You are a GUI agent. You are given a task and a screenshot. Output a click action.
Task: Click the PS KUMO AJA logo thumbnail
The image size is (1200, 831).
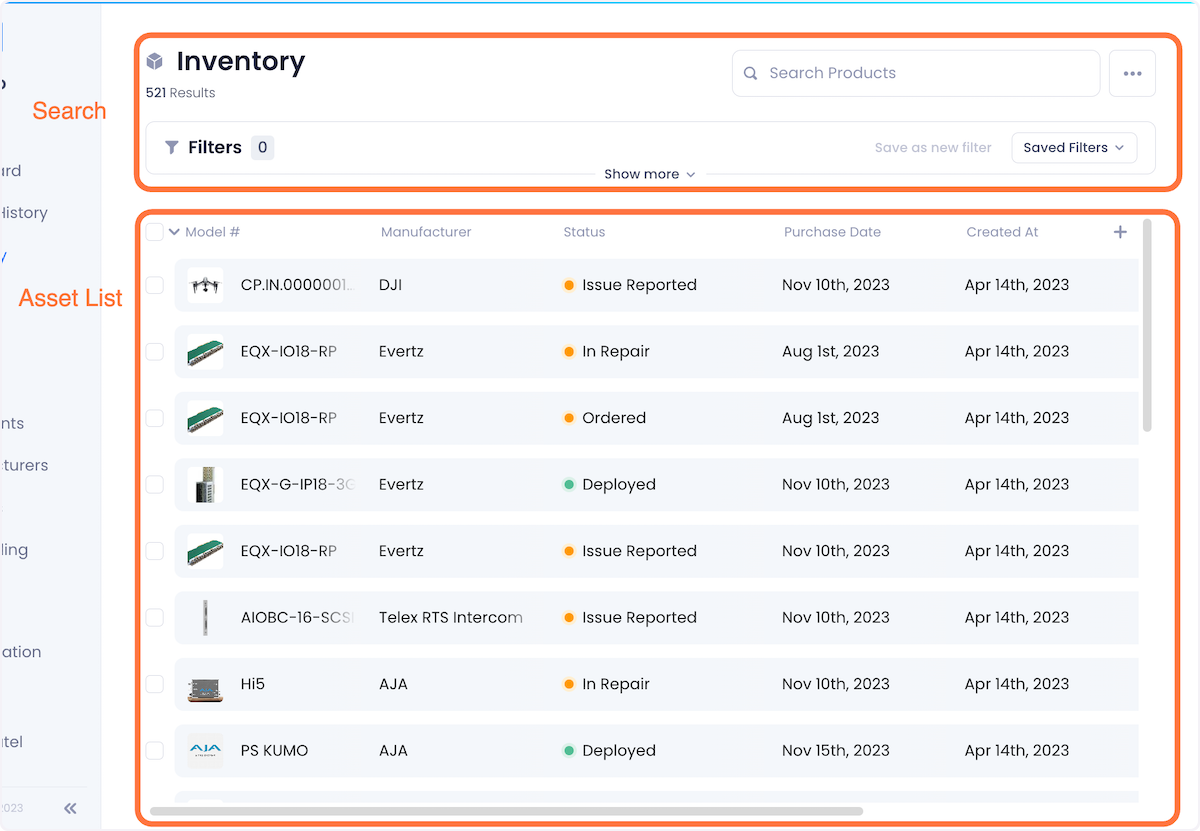point(205,751)
